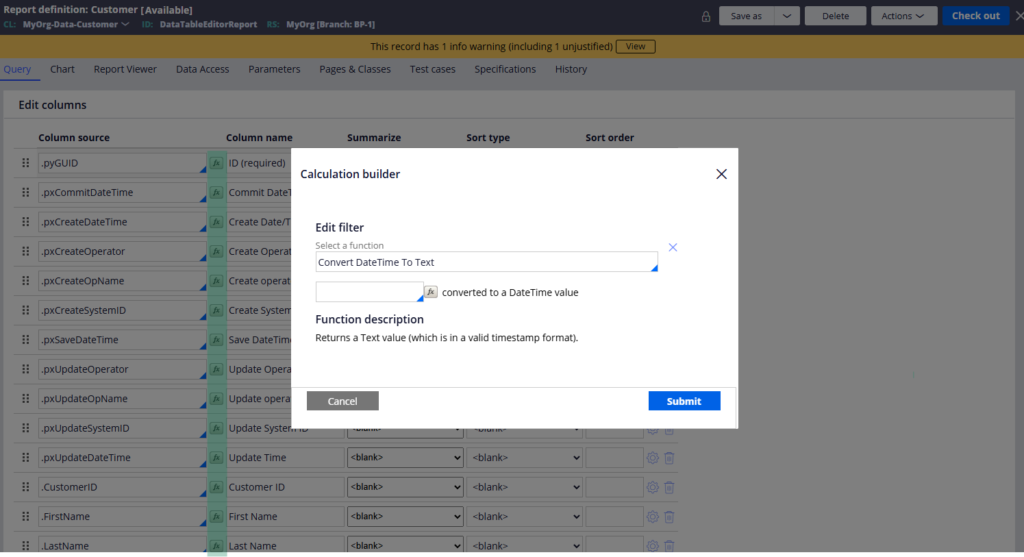Image resolution: width=1024 pixels, height=557 pixels.
Task: Click Sort order field for Update Time
Action: coord(615,458)
